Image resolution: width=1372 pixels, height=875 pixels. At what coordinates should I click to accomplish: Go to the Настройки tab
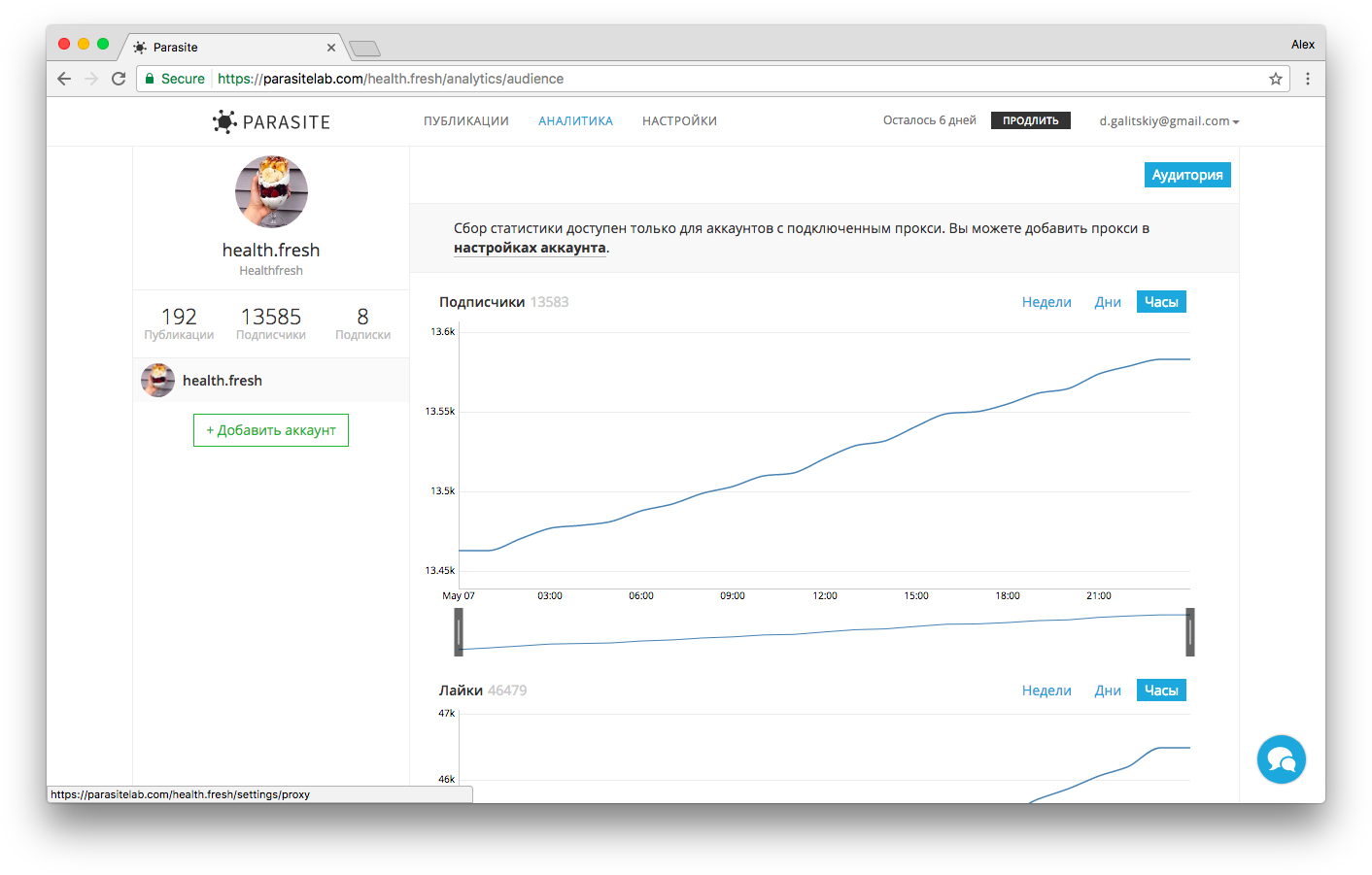point(679,121)
